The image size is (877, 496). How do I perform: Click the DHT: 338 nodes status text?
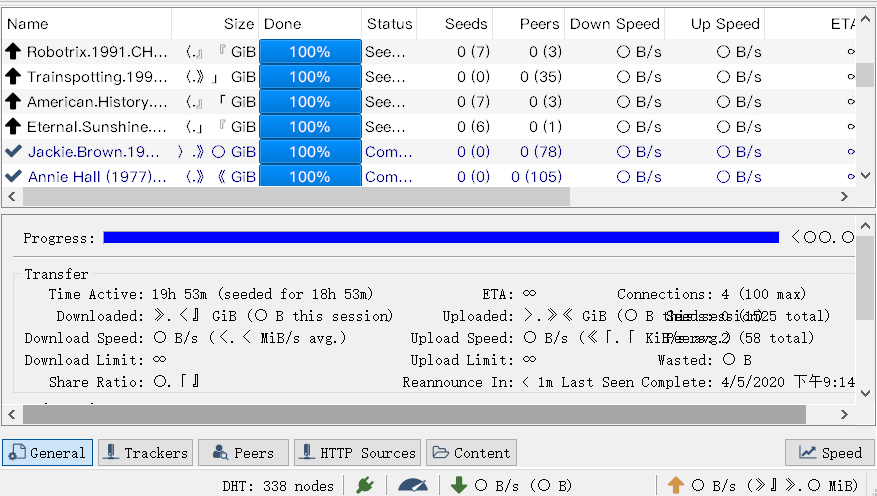pyautogui.click(x=278, y=485)
